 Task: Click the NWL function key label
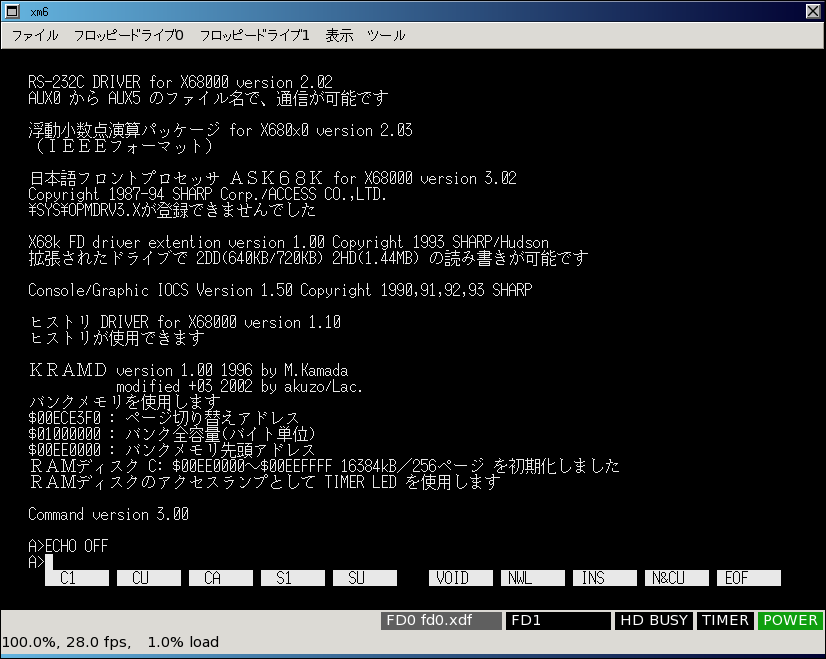click(533, 578)
